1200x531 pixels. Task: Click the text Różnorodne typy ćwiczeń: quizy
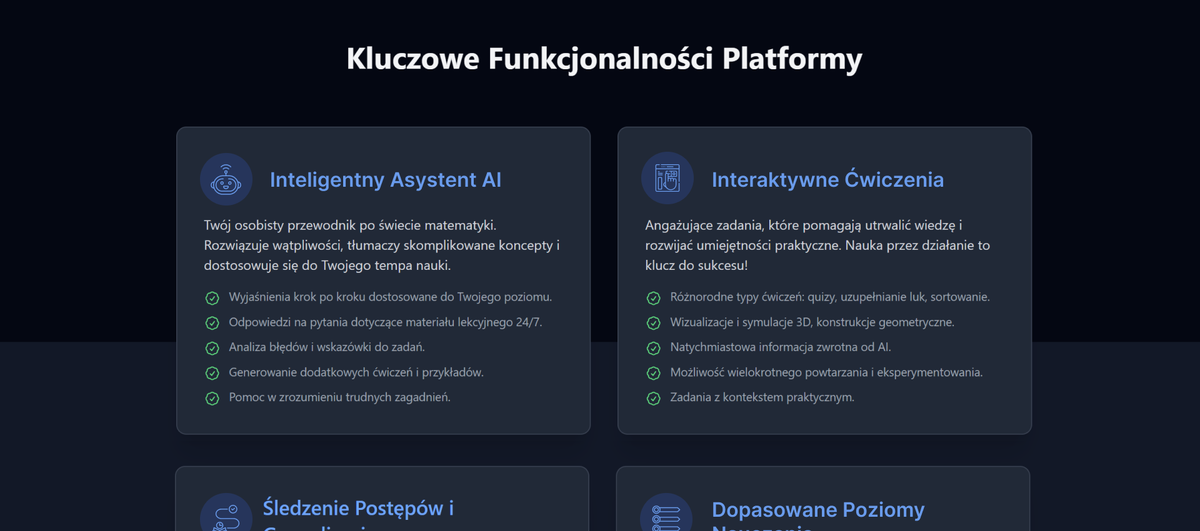[x=830, y=297]
